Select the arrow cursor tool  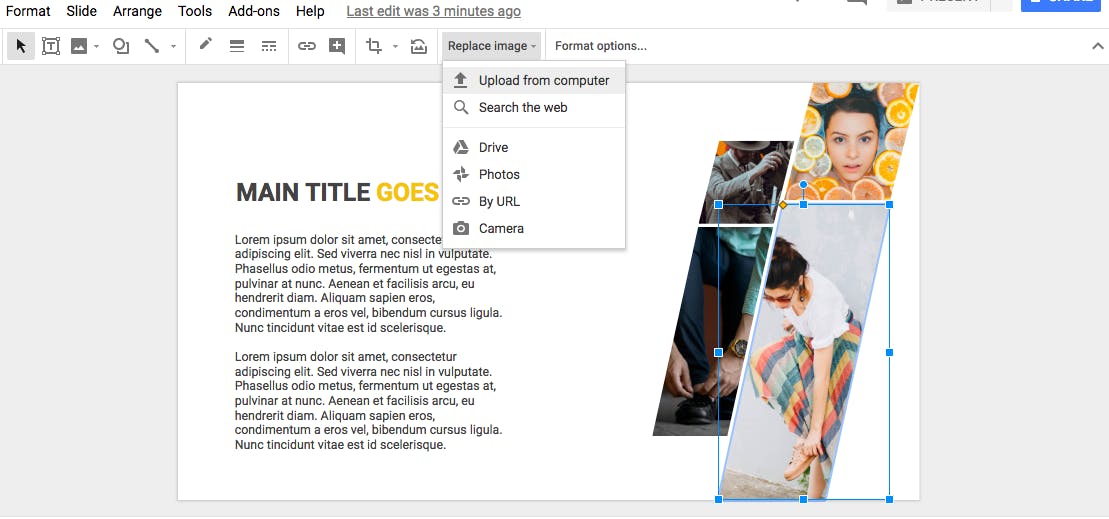tap(21, 46)
